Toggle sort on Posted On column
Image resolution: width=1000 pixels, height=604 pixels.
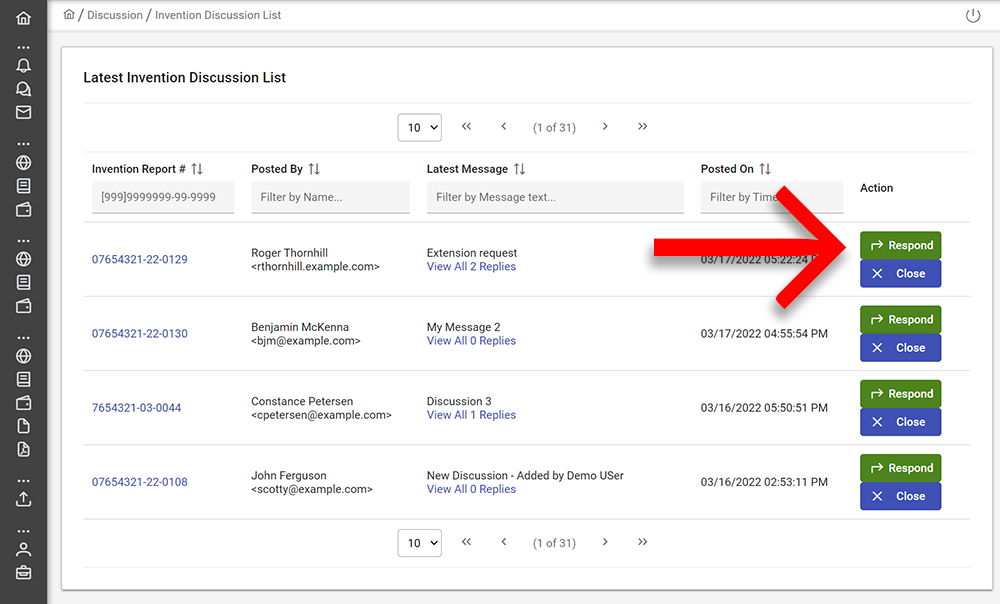pyautogui.click(x=765, y=169)
